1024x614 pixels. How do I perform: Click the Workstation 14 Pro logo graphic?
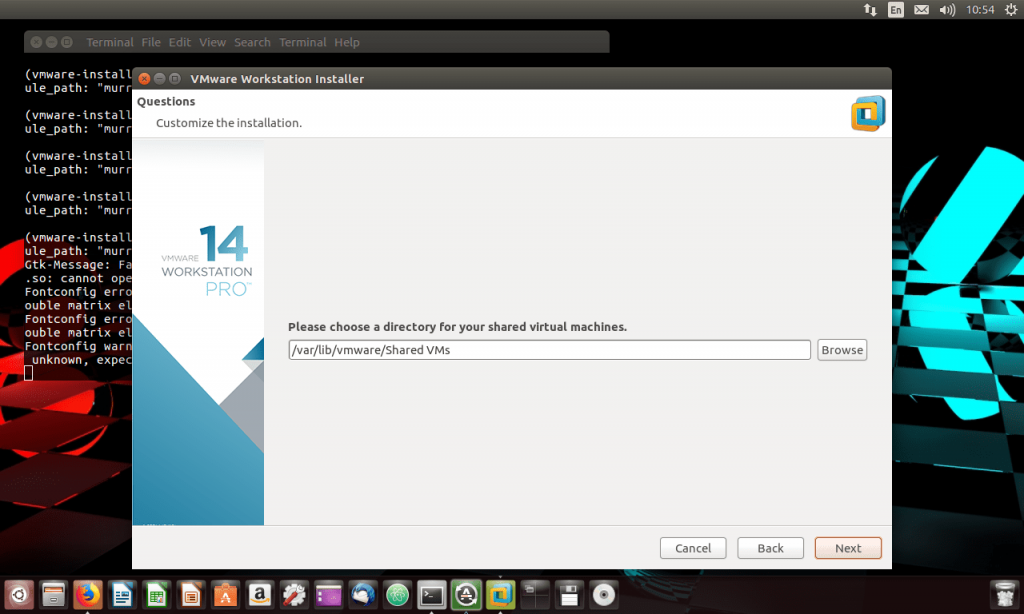[x=206, y=261]
